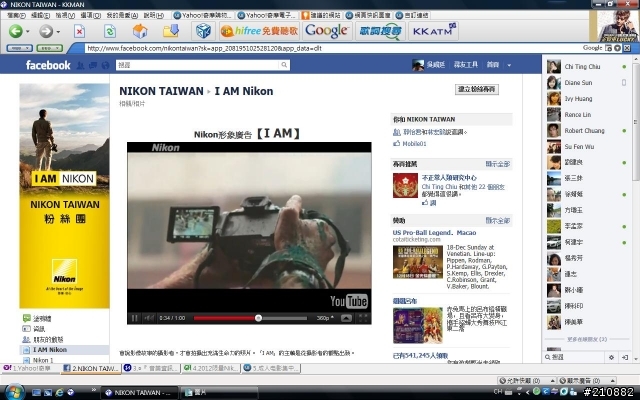Open the lyrics search toolbar button

point(380,31)
